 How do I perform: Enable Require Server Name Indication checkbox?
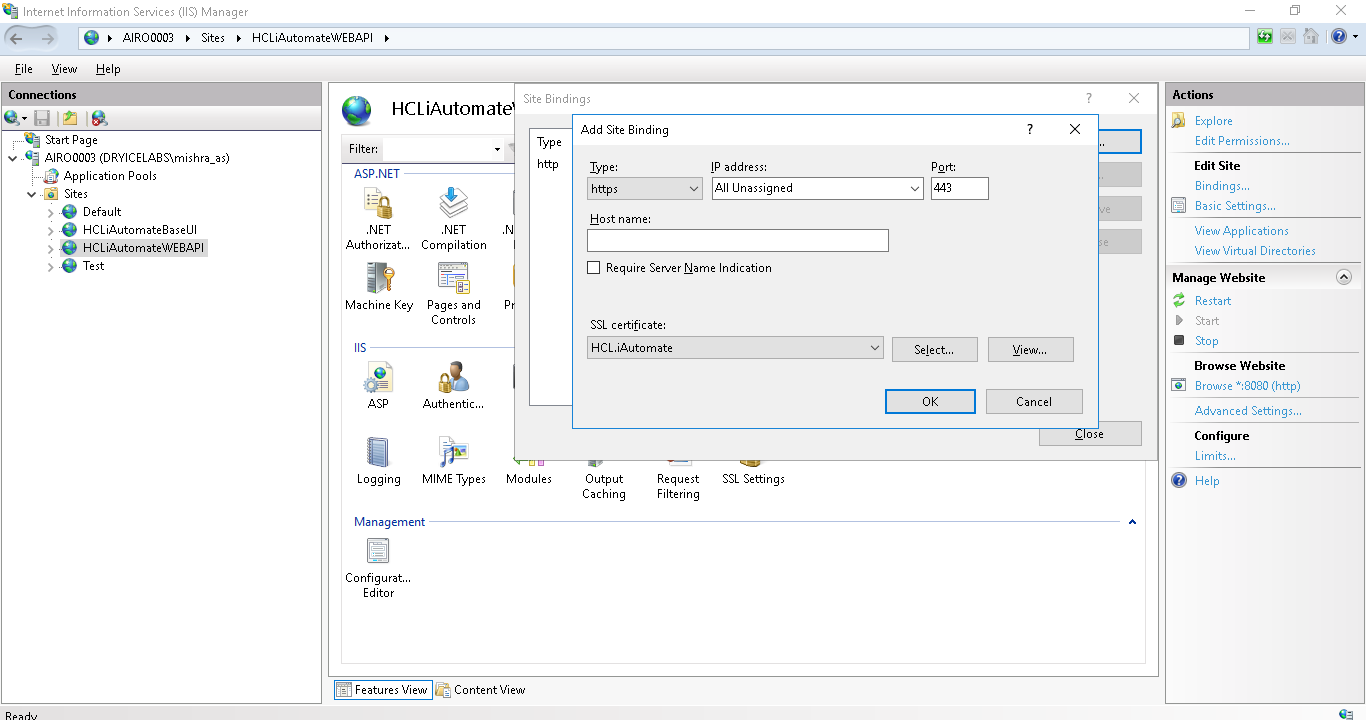pyautogui.click(x=594, y=268)
